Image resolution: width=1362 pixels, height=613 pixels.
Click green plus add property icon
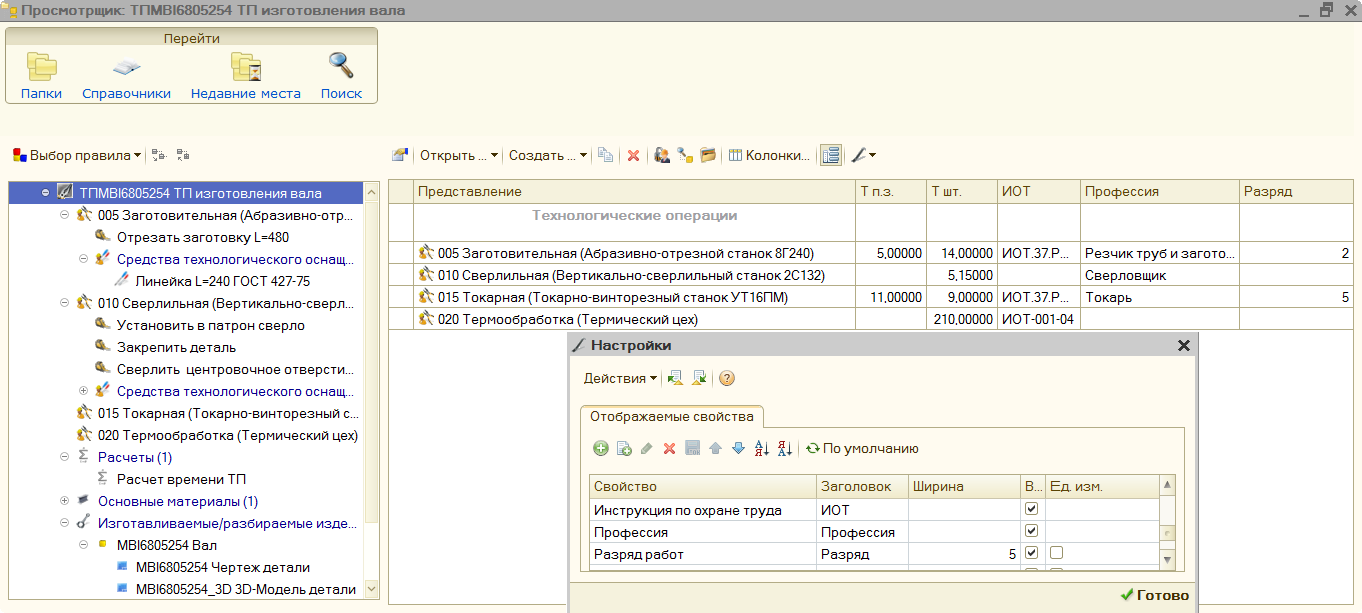(601, 449)
